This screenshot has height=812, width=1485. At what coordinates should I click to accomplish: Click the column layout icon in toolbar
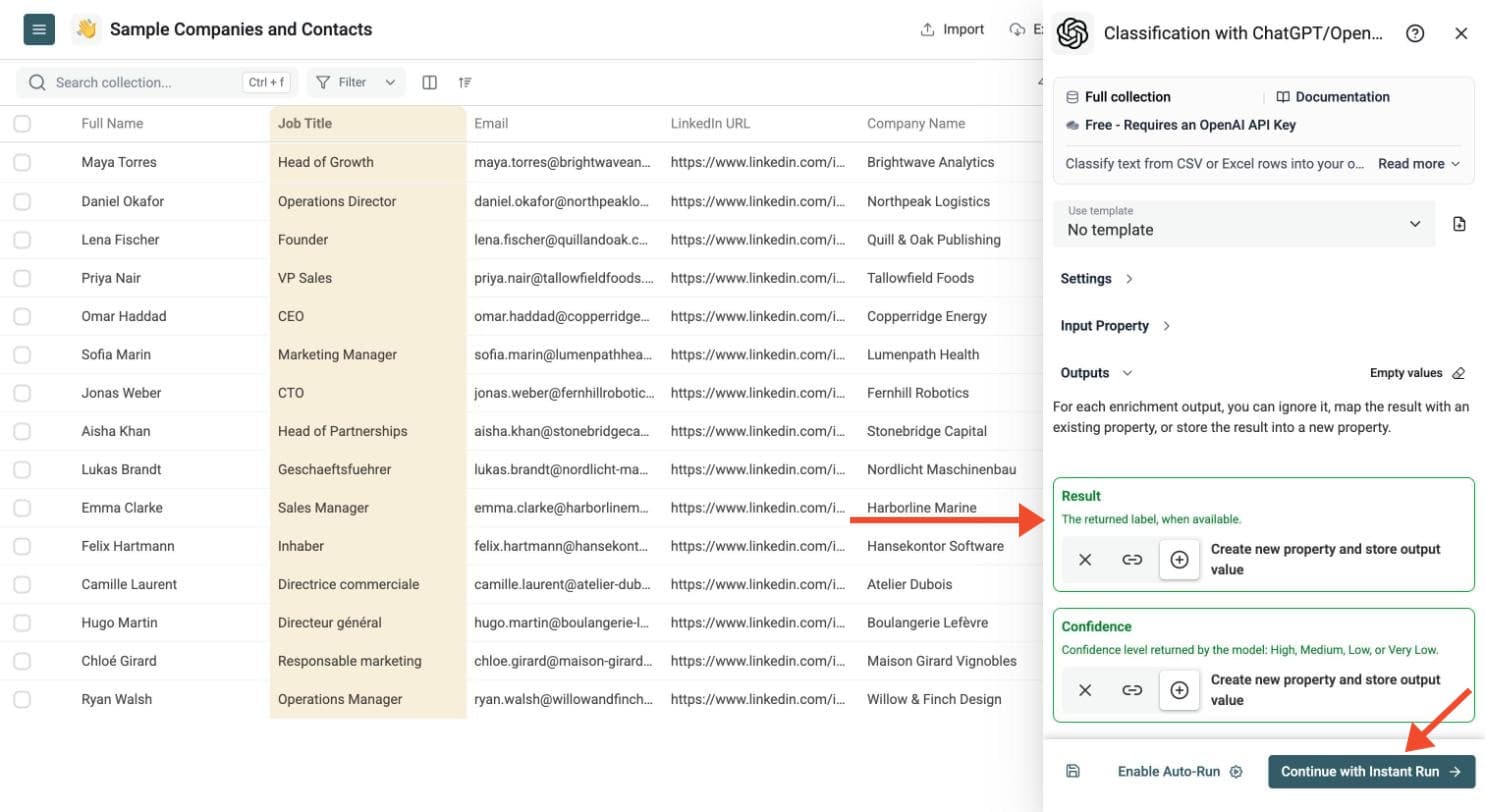tap(430, 82)
